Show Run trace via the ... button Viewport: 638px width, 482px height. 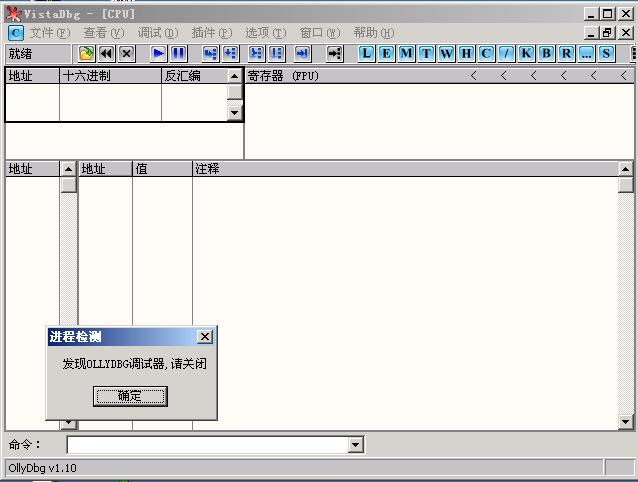(586, 53)
